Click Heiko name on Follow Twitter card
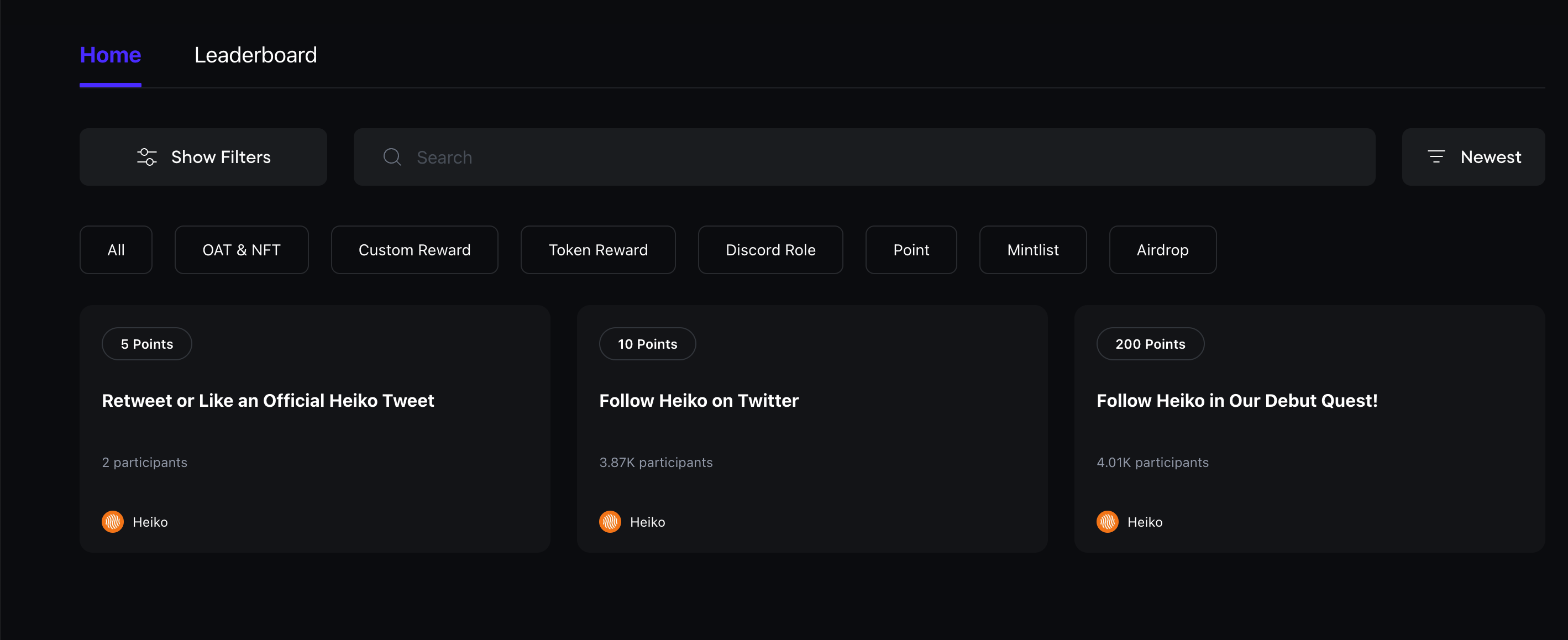 point(647,522)
